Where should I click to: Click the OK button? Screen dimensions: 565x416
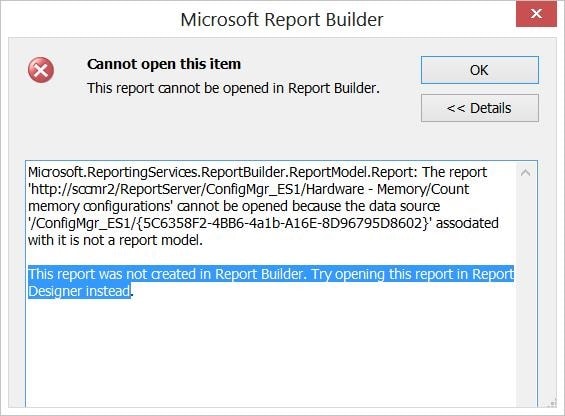[480, 70]
